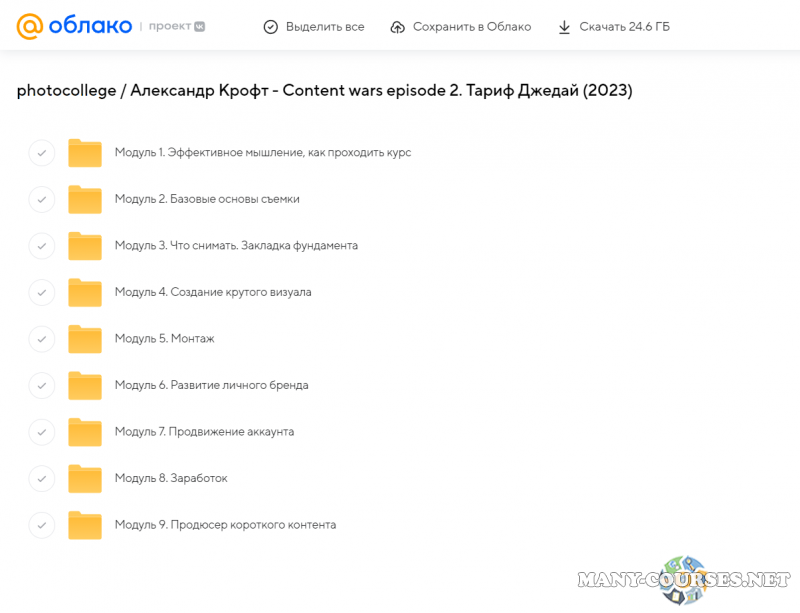Open Модуль 2. Базовые основы съемки
This screenshot has width=800, height=613.
click(207, 199)
